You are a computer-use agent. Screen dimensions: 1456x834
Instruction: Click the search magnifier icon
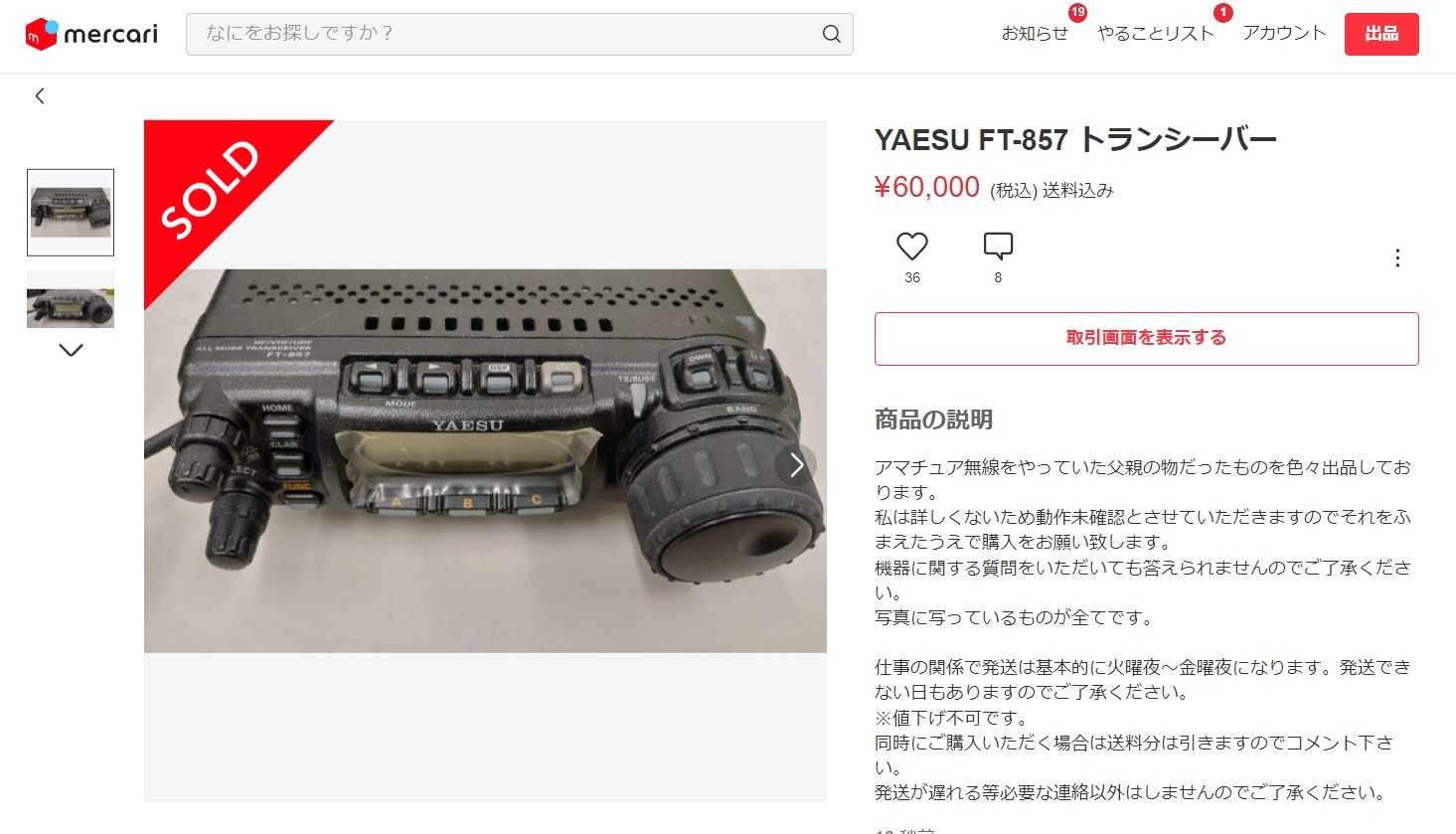[x=832, y=34]
